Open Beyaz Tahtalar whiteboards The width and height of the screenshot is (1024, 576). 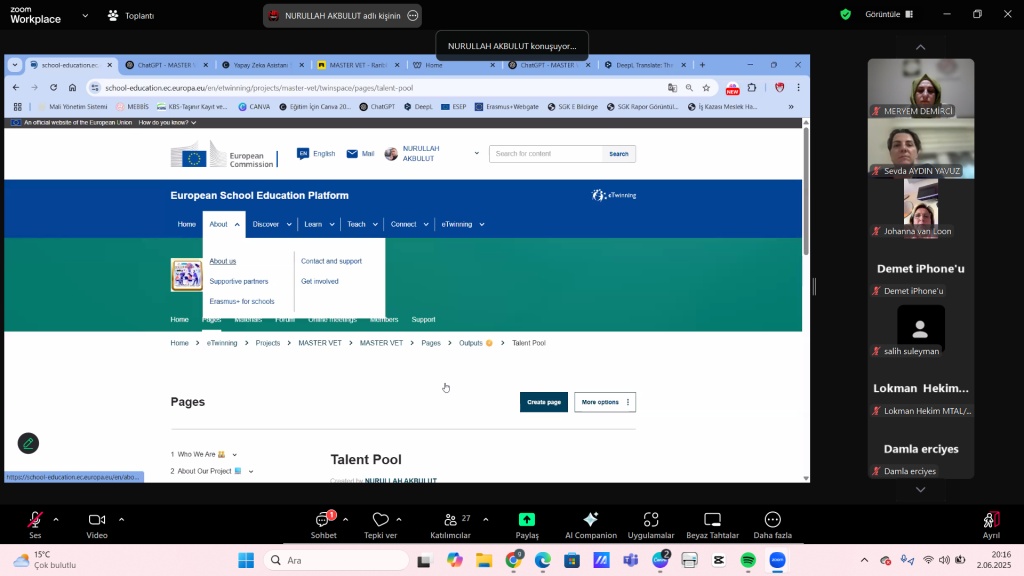(x=712, y=520)
